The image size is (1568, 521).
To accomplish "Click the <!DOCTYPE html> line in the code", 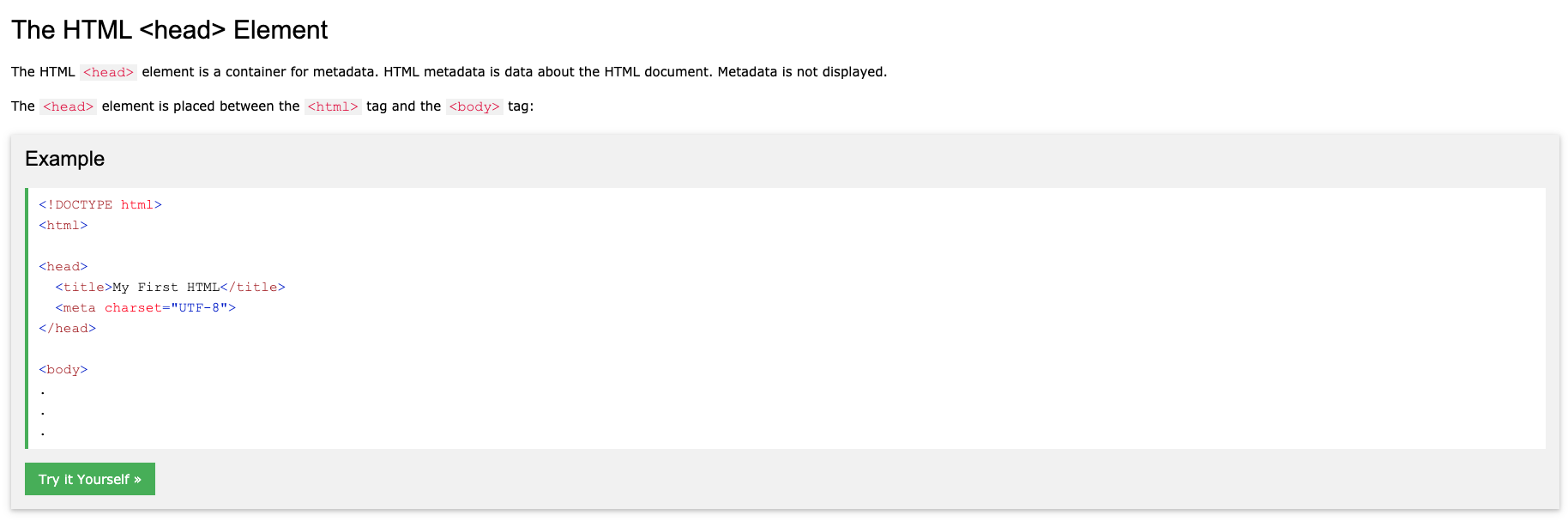I will pyautogui.click(x=100, y=205).
